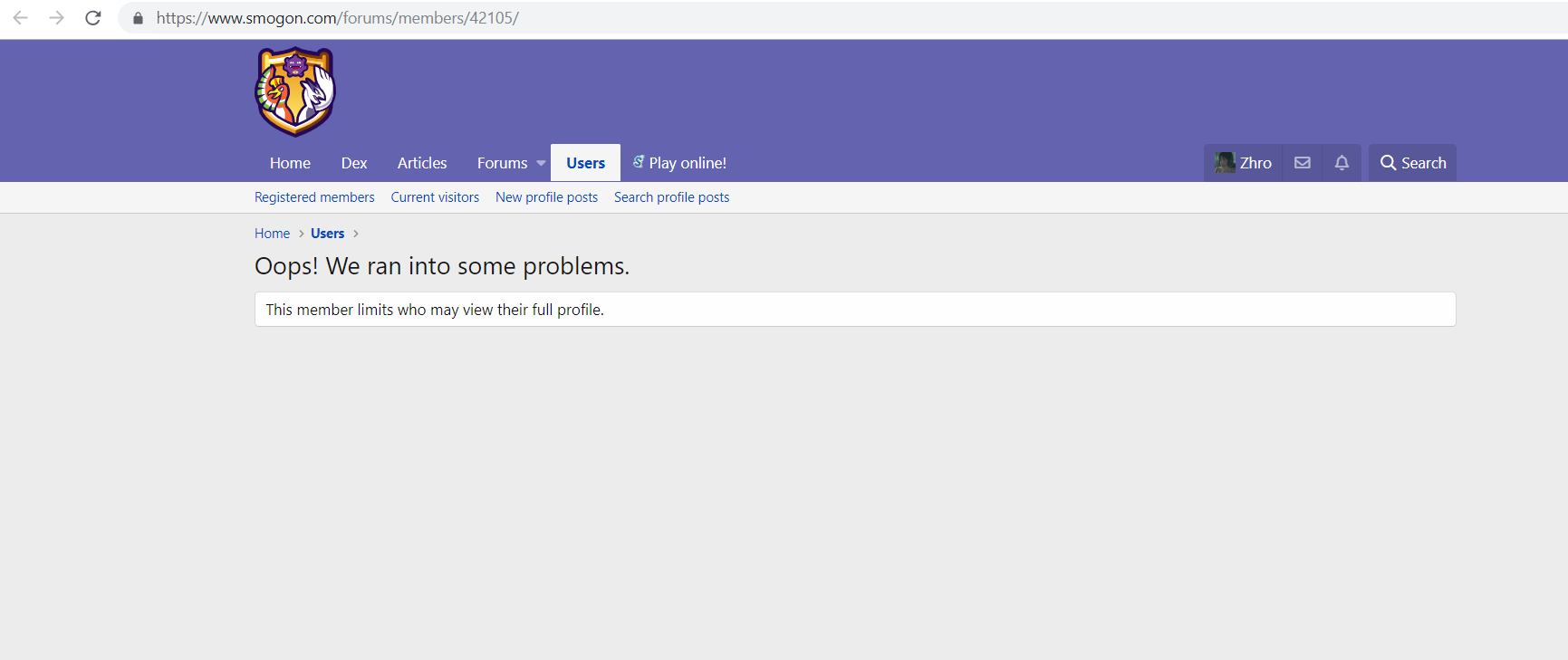This screenshot has width=1568, height=660.
Task: Click the 'Oops! We ran into some problems.' heading
Action: [442, 266]
